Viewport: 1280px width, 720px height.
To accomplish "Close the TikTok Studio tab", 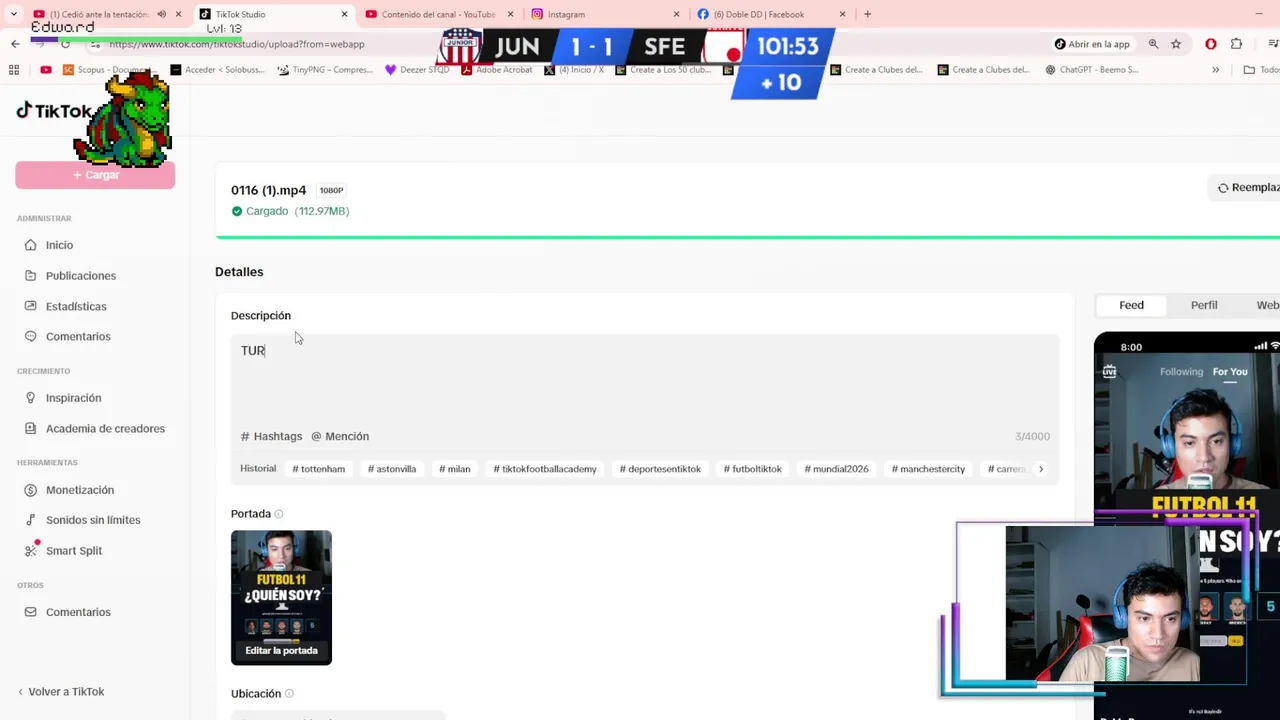I will point(344,14).
